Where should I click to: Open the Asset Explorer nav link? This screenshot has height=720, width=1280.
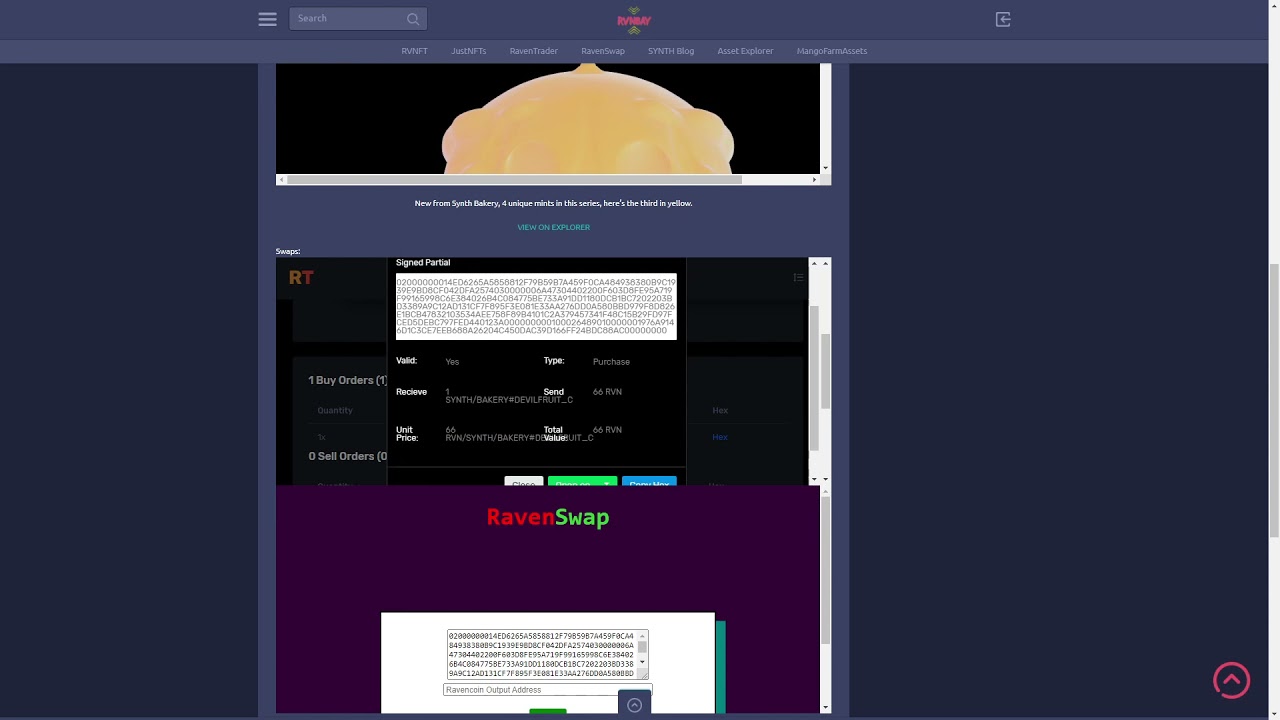tap(745, 51)
